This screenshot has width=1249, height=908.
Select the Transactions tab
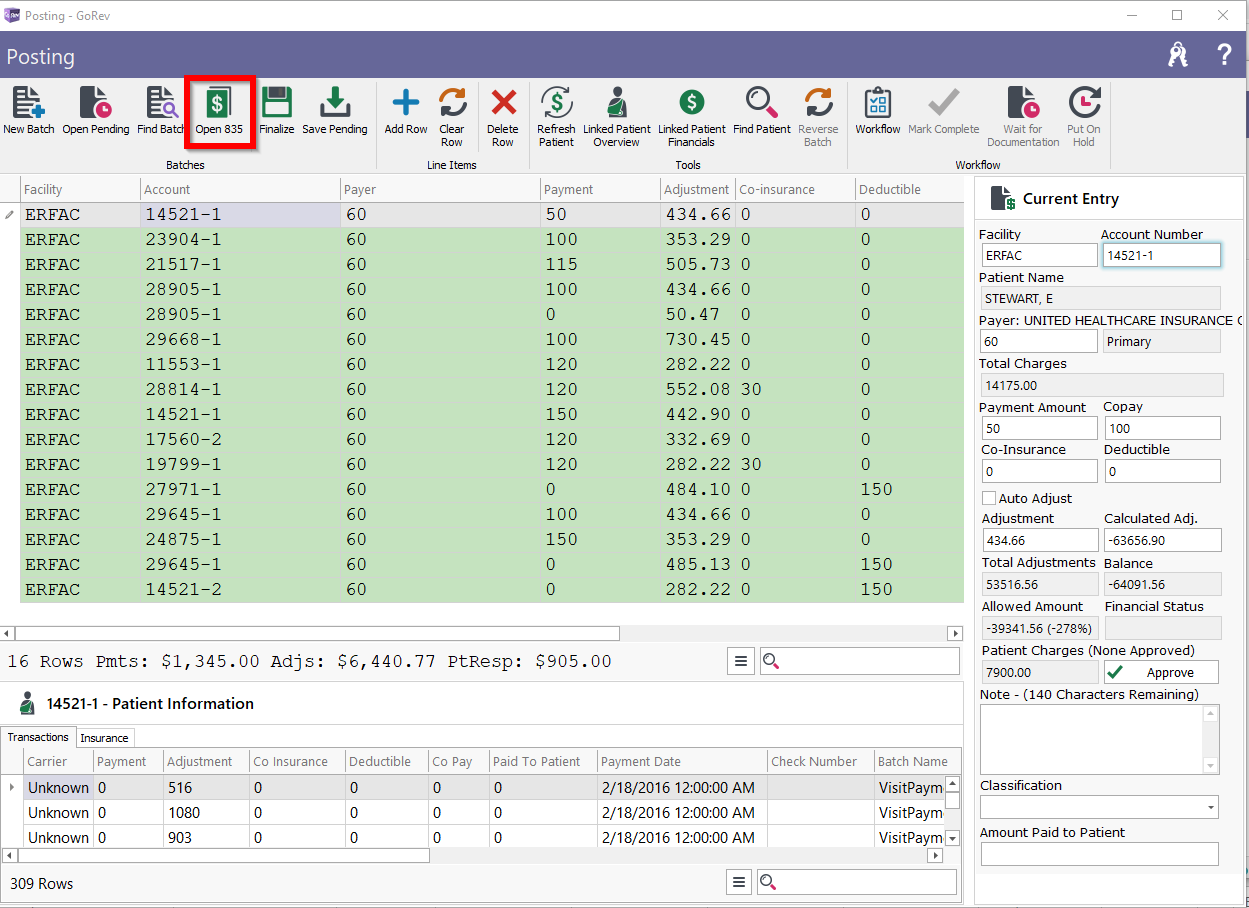click(x=38, y=737)
